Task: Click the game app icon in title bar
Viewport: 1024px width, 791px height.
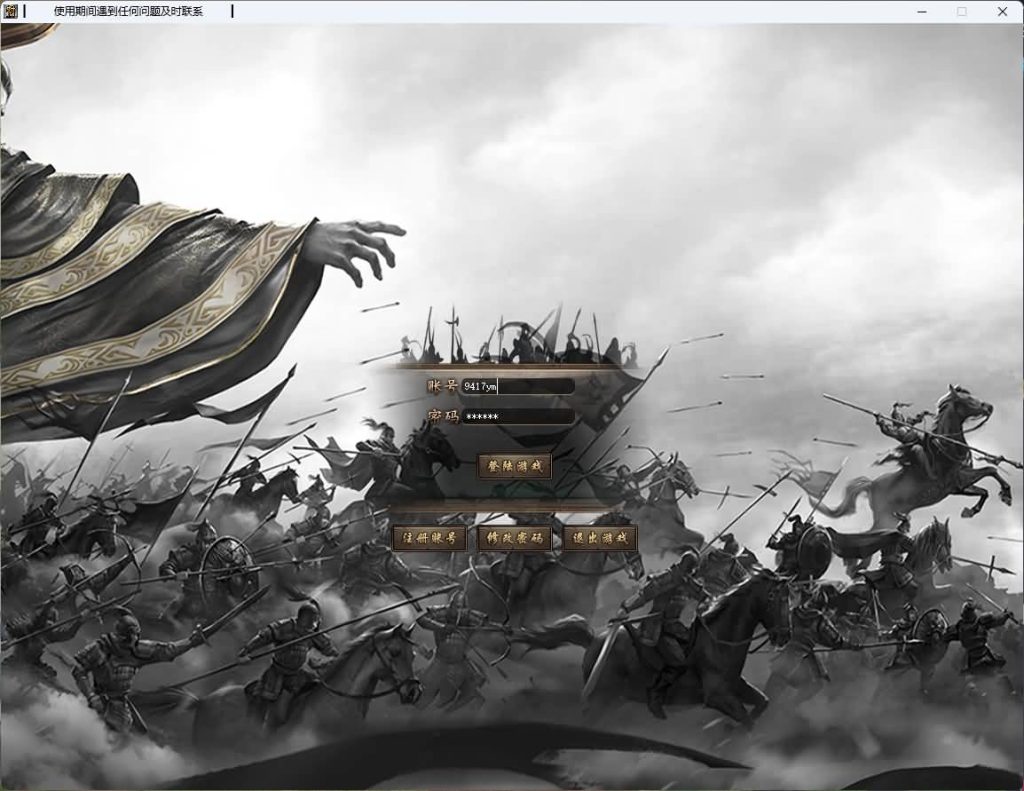Action: click(10, 11)
